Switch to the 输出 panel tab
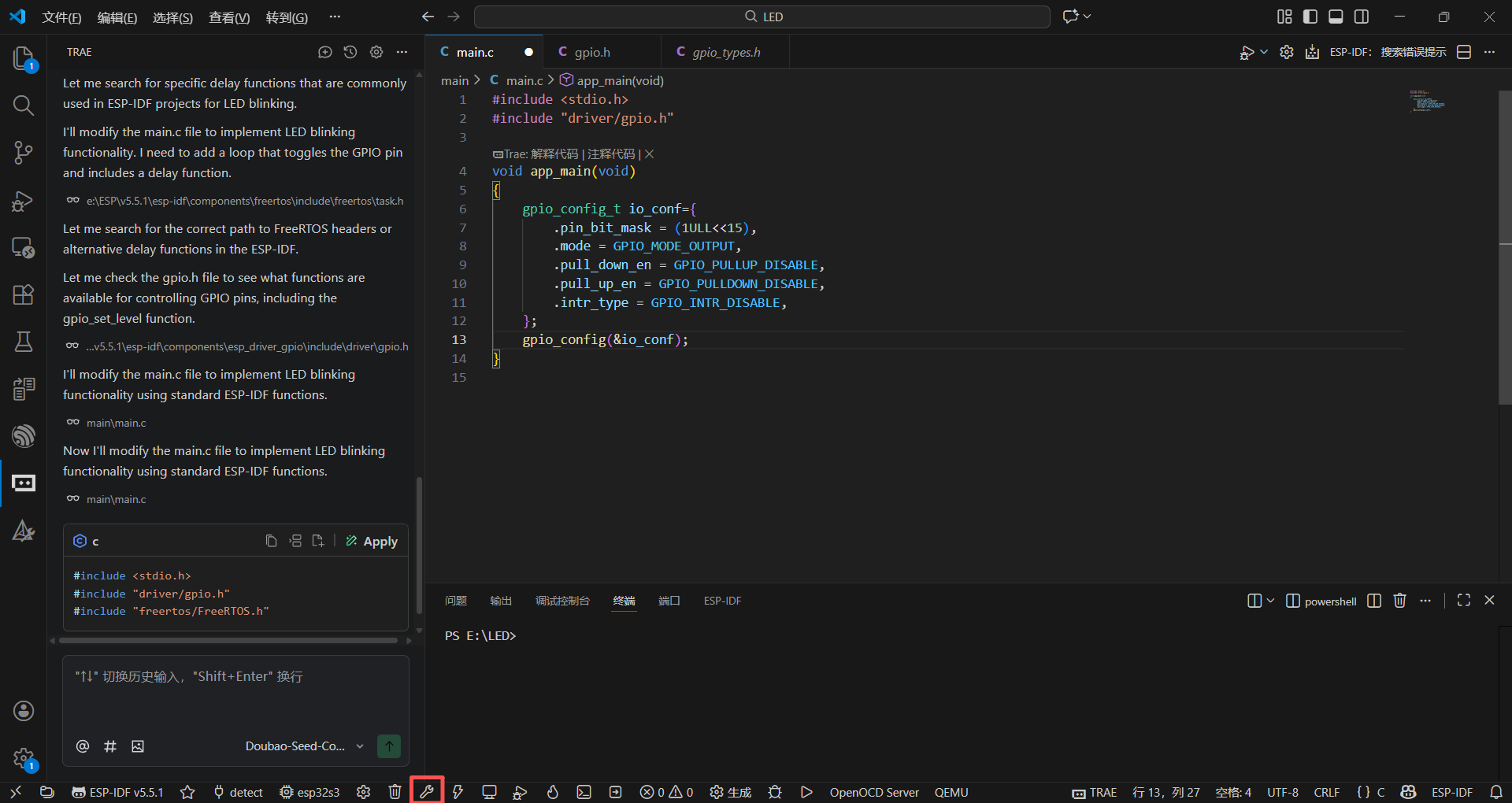This screenshot has height=803, width=1512. [x=501, y=601]
